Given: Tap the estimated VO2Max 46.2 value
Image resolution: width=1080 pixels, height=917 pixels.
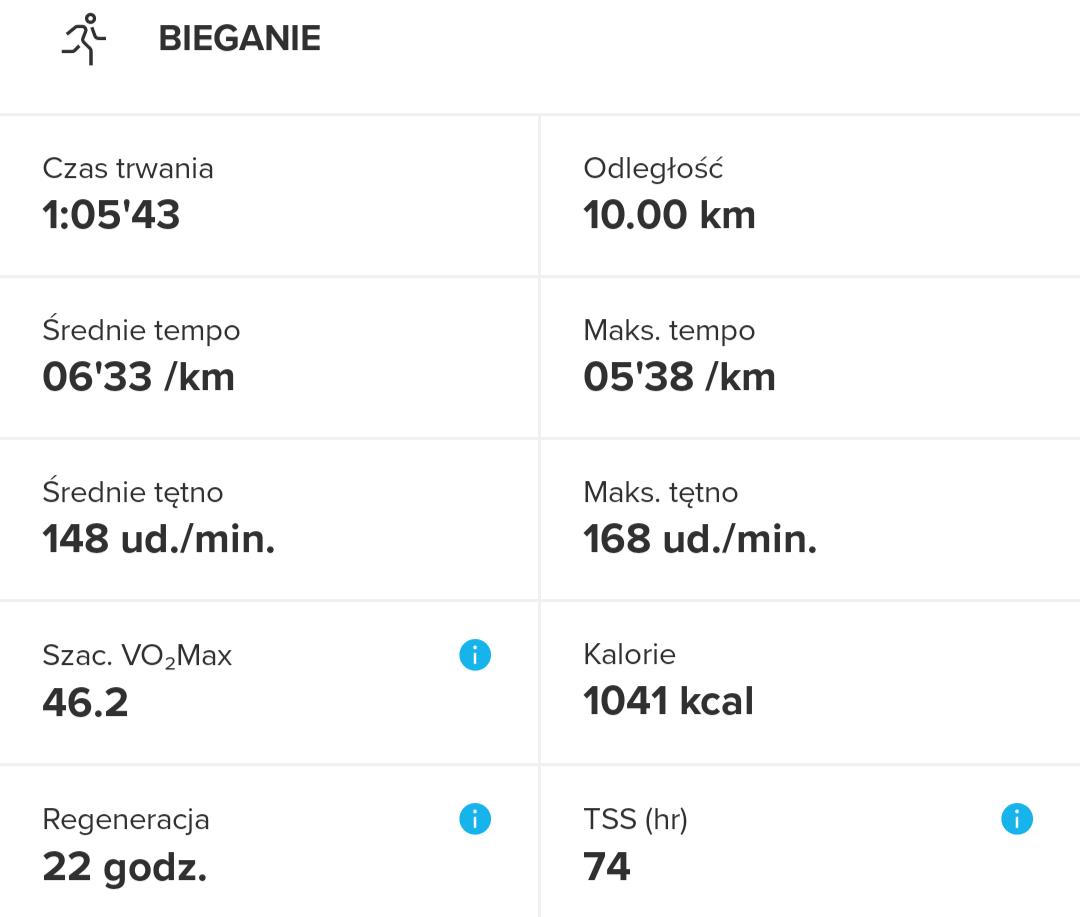Looking at the screenshot, I should tap(85, 703).
